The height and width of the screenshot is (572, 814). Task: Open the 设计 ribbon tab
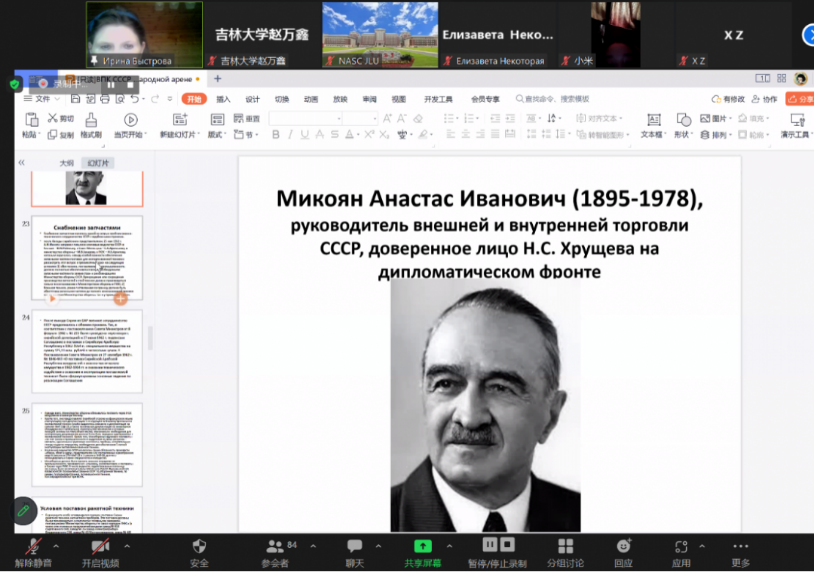pyautogui.click(x=252, y=99)
